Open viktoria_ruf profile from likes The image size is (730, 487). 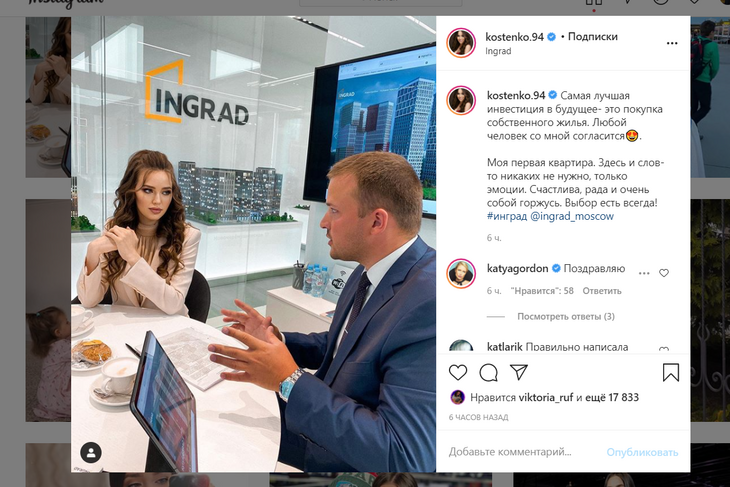coord(546,398)
